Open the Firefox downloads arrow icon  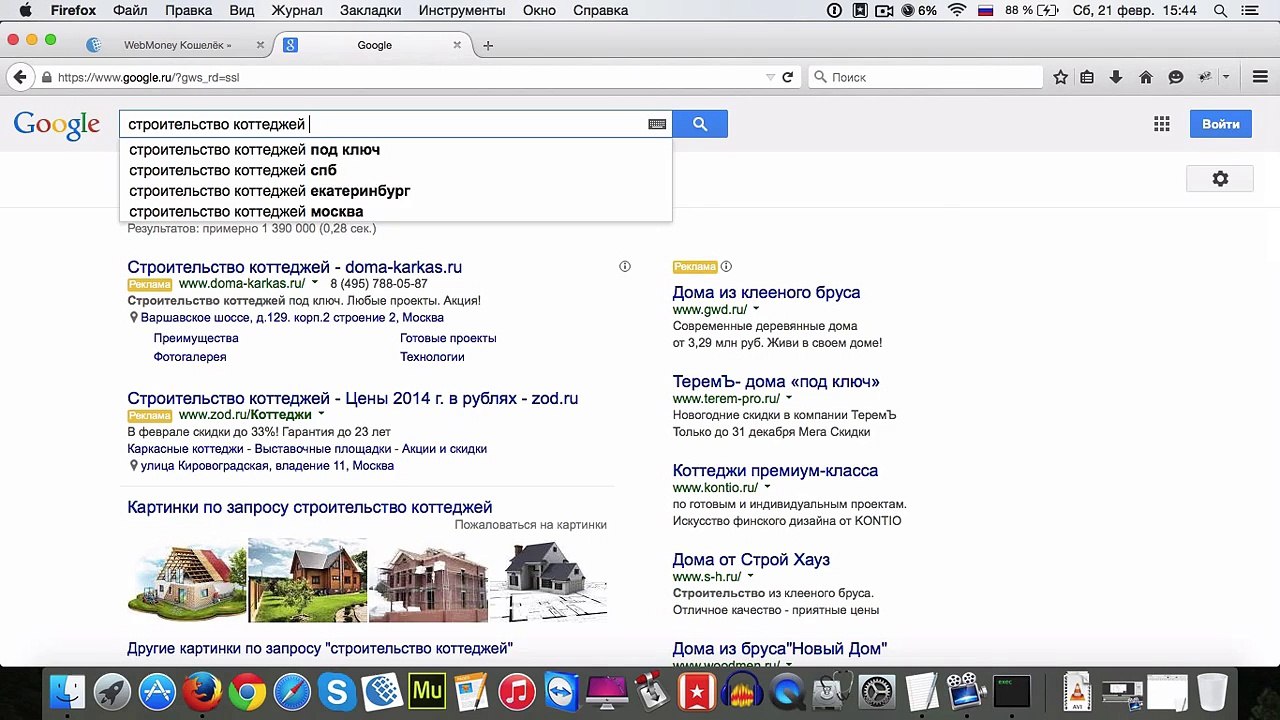click(1116, 77)
